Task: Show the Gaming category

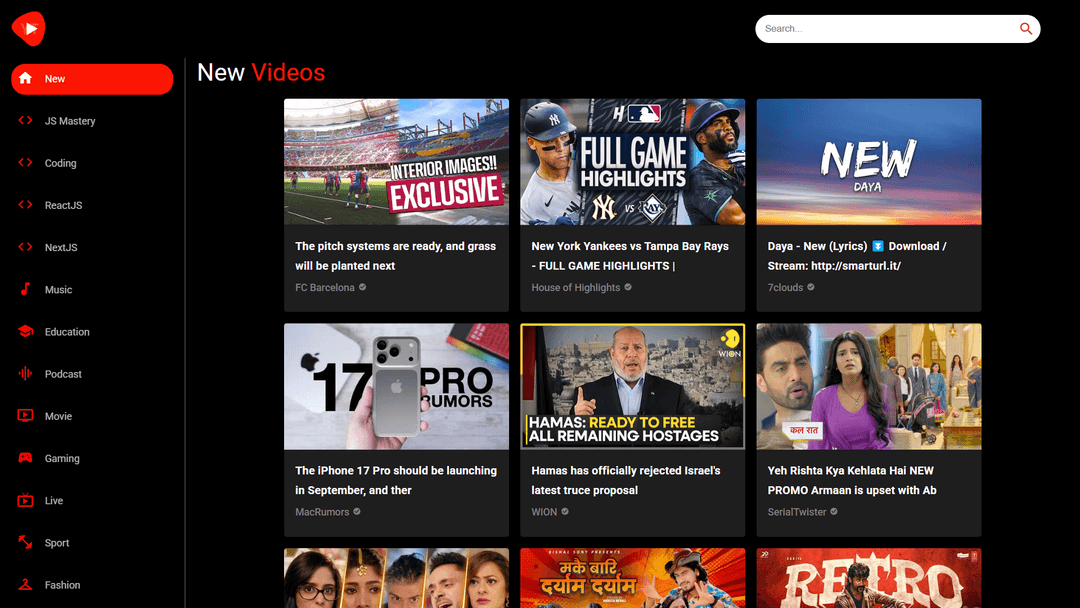Action: pos(62,459)
